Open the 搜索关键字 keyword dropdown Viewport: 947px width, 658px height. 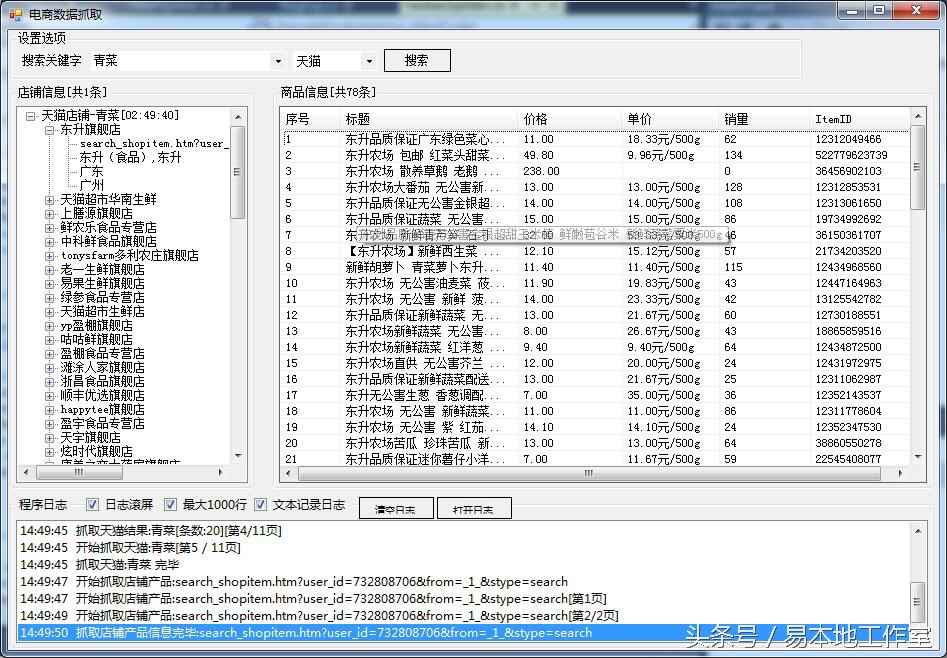tap(278, 60)
